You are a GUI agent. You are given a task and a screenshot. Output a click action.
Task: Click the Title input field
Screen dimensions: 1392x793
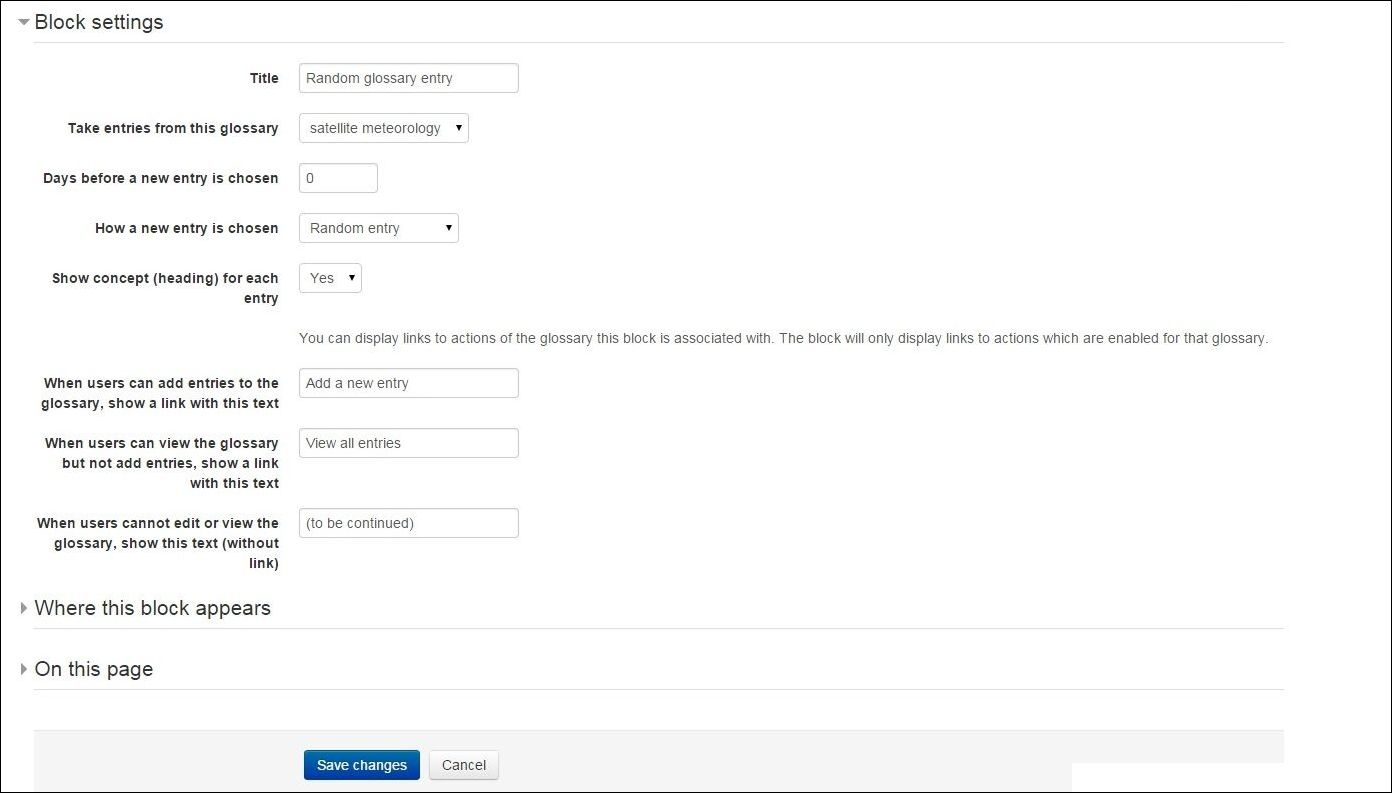point(409,78)
